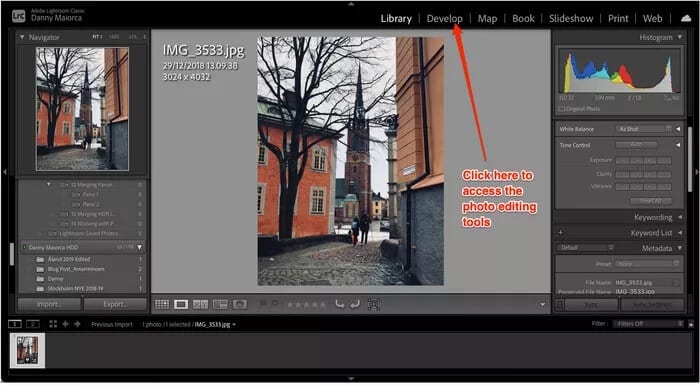The width and height of the screenshot is (700, 385).
Task: Click the Sync Settings button
Action: (652, 305)
